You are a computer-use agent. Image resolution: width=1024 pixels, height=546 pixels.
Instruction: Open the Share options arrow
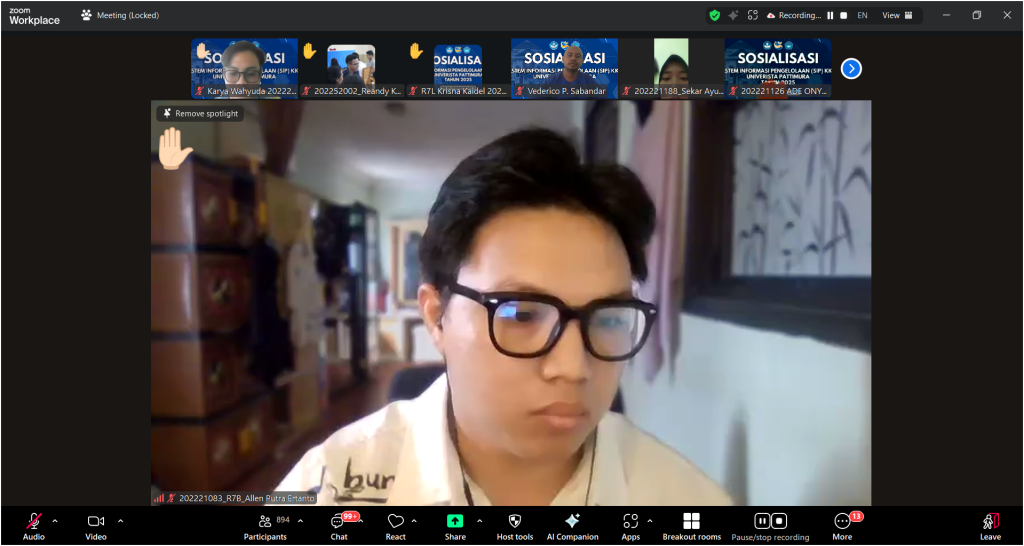click(x=479, y=520)
